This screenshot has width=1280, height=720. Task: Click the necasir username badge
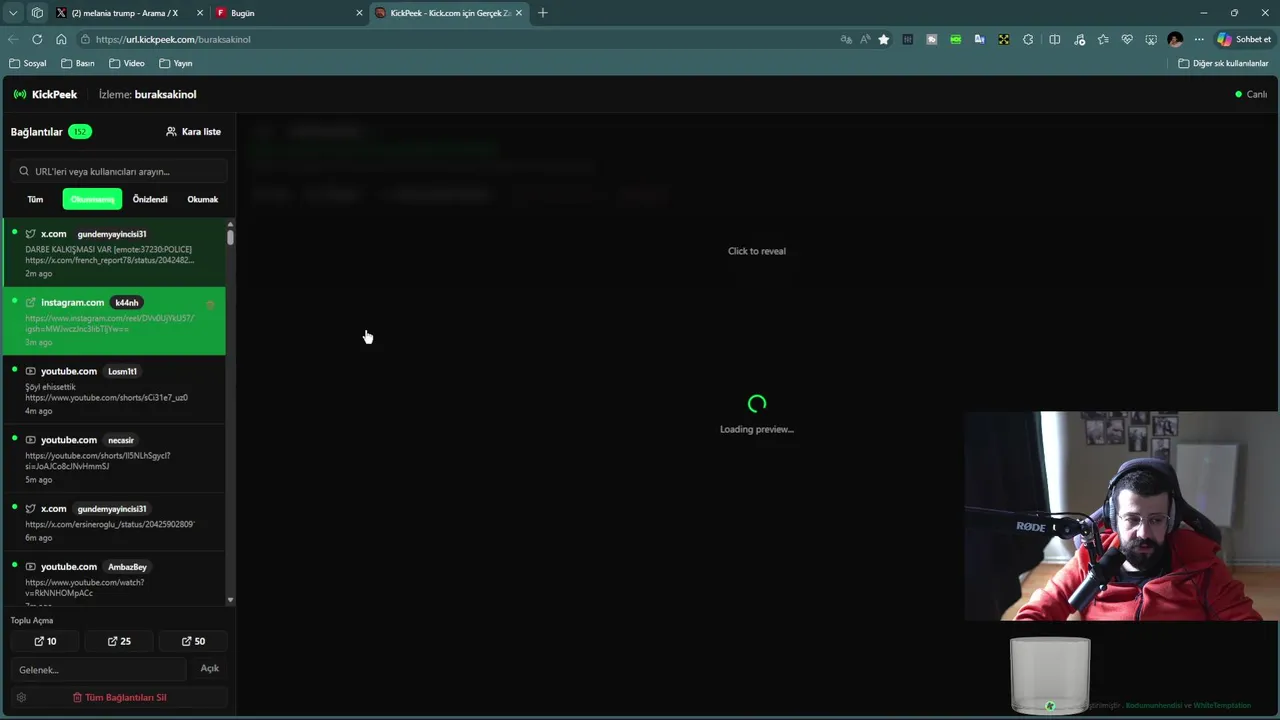point(121,440)
